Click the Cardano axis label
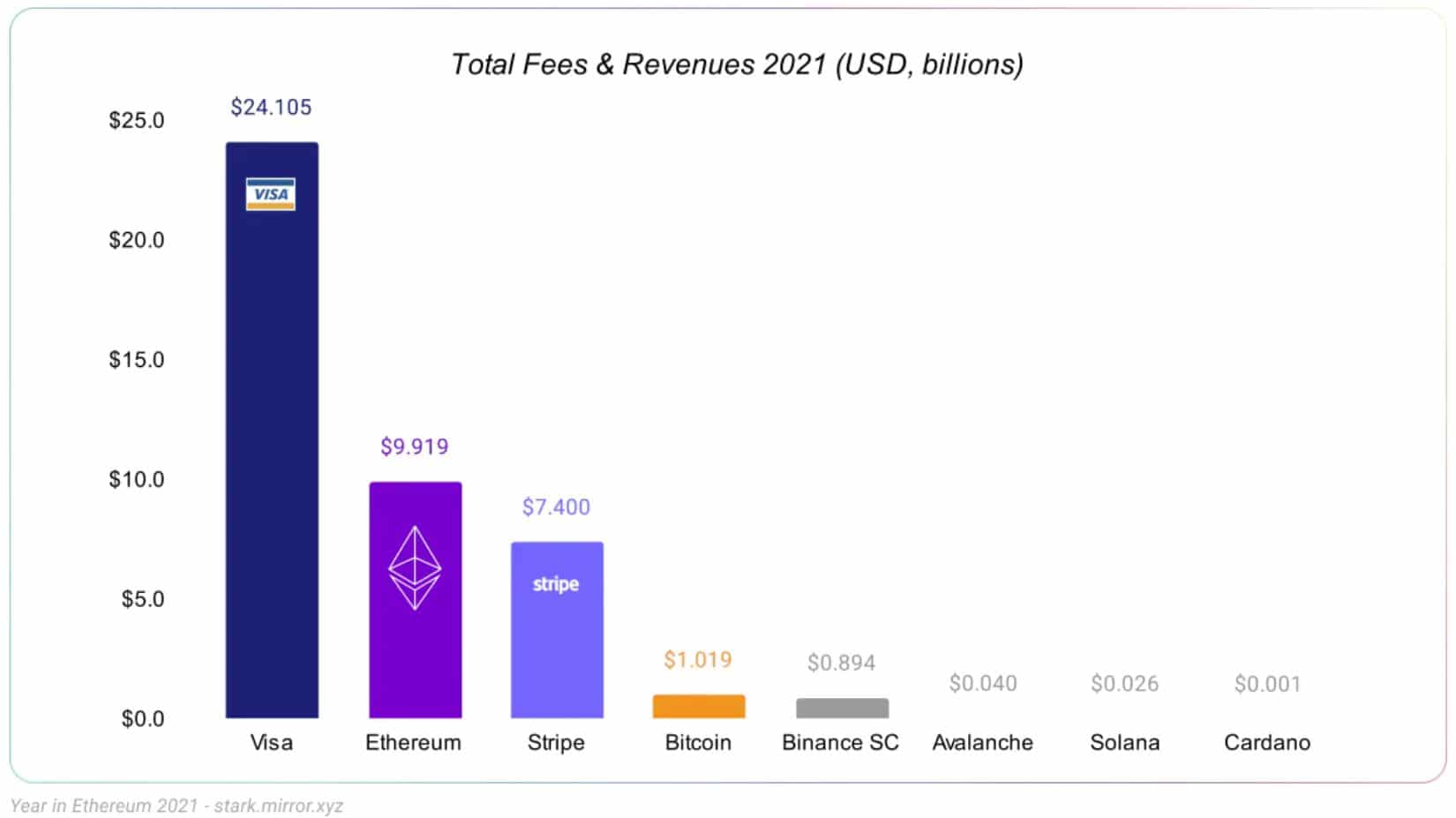 (1267, 742)
